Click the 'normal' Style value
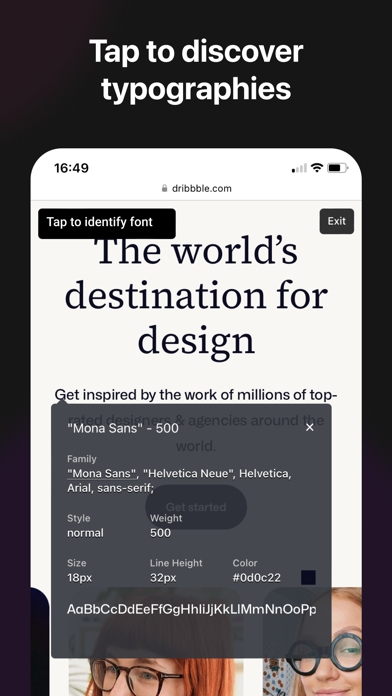This screenshot has height=696, width=392. tap(85, 533)
